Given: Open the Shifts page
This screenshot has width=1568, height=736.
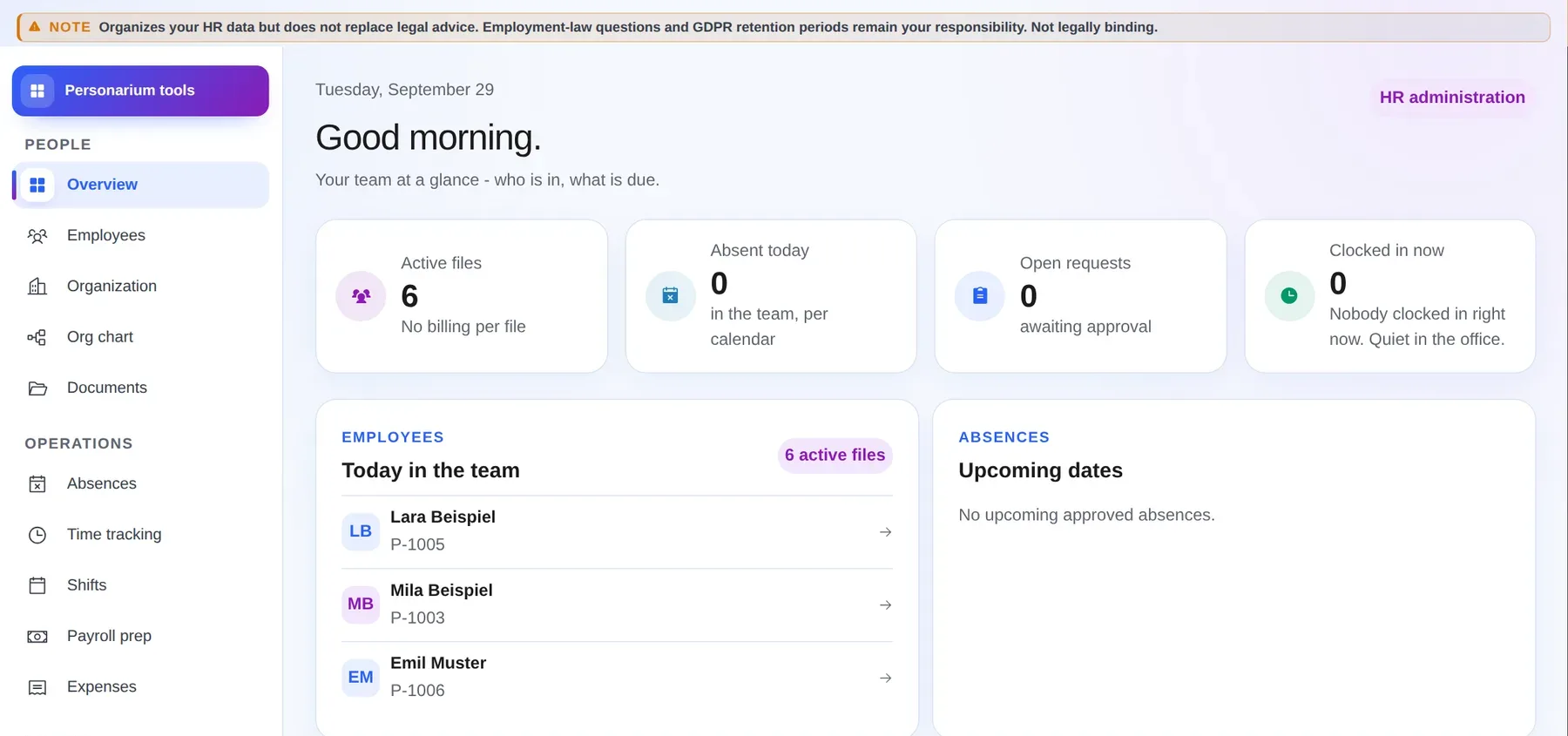Looking at the screenshot, I should (140, 585).
